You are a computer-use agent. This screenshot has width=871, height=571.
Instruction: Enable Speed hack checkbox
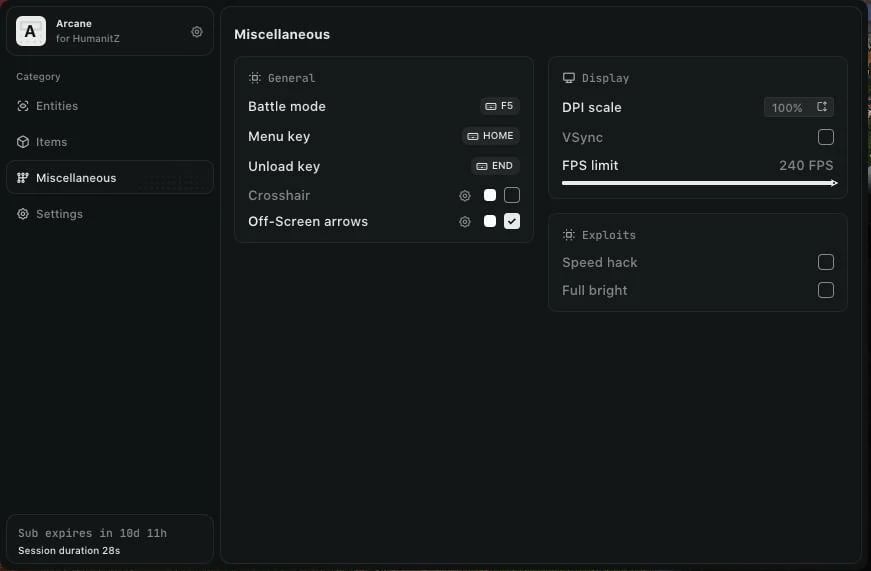pyautogui.click(x=826, y=262)
